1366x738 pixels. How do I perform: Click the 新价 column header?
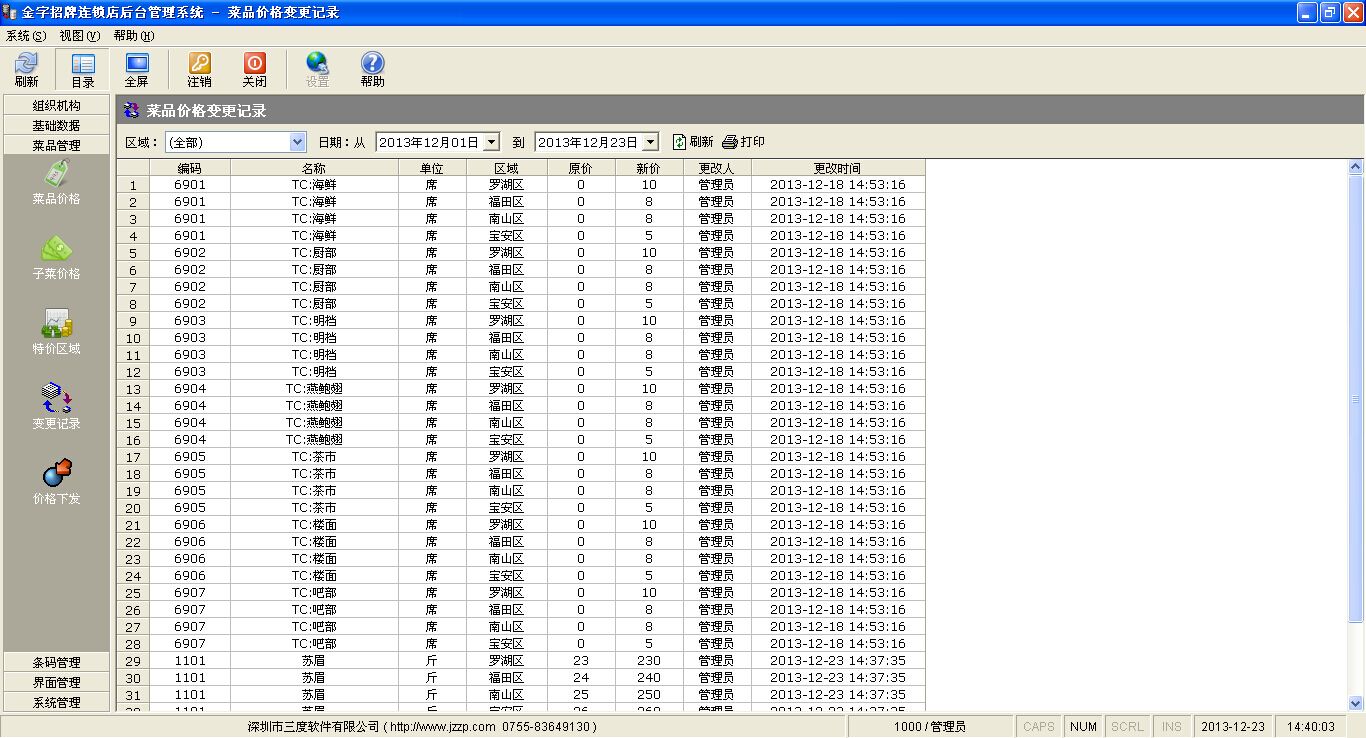(x=649, y=168)
